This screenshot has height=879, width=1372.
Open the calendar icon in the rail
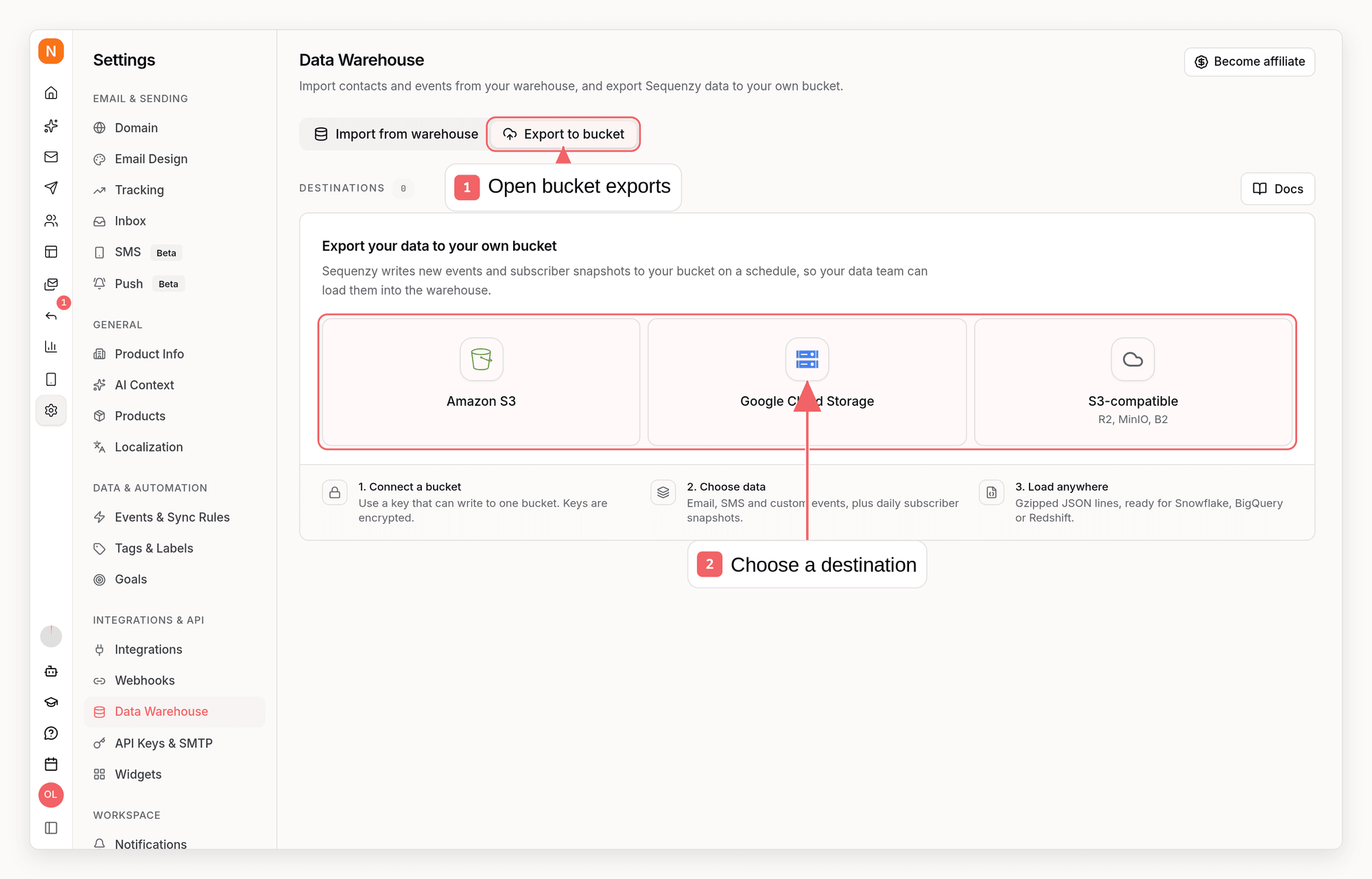[51, 764]
